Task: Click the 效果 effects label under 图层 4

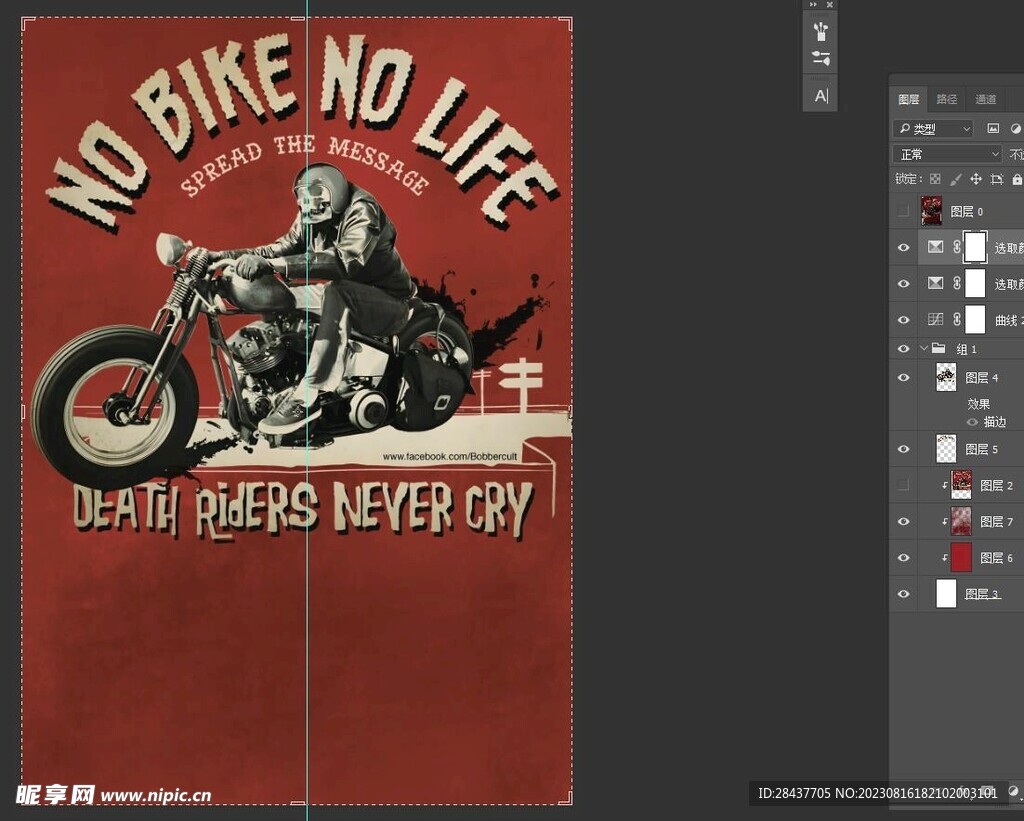Action: [978, 404]
